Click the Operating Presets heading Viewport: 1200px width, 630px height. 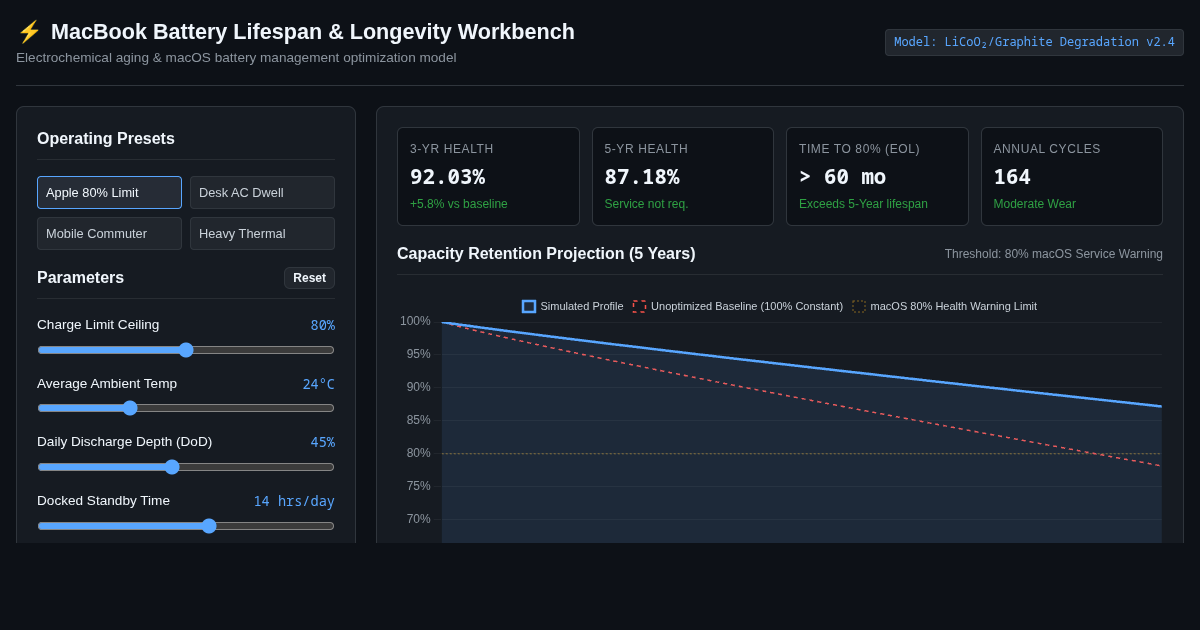click(x=106, y=139)
